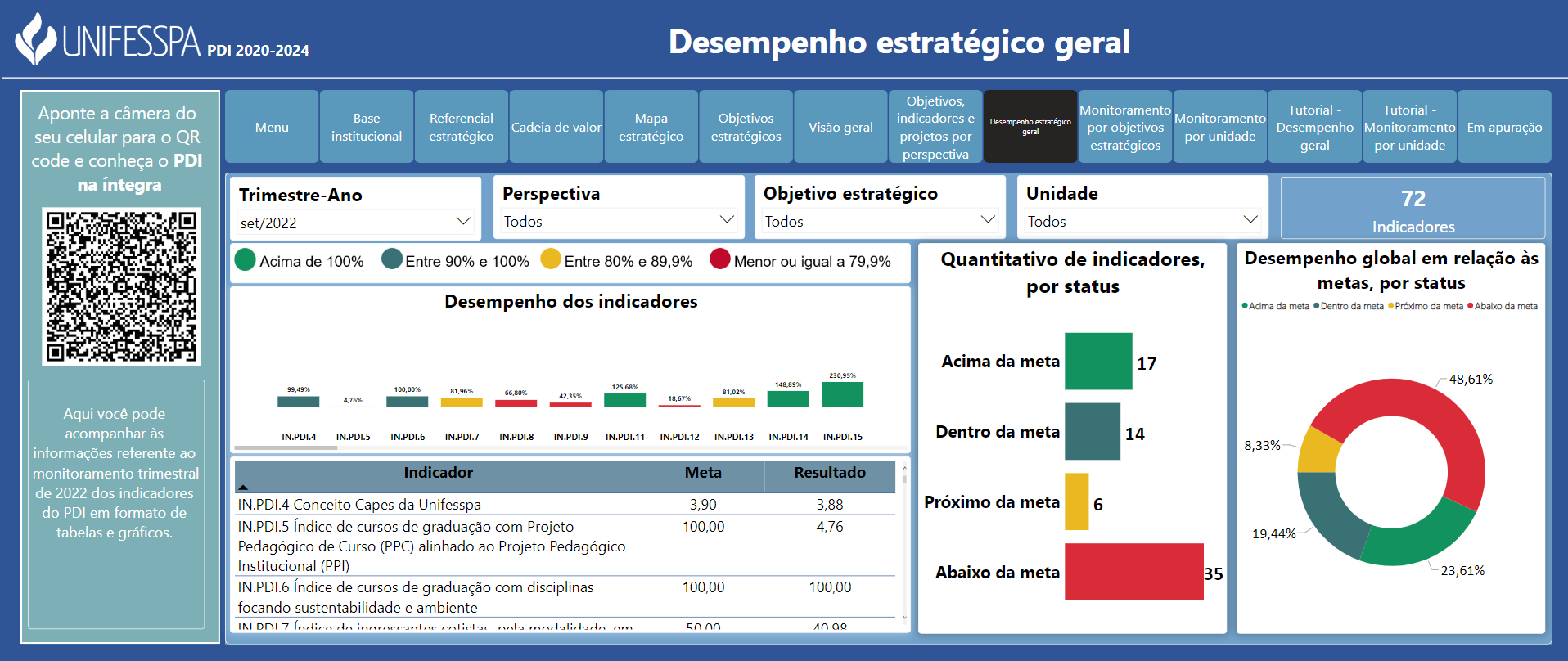Sort table by Indicador column header
The width and height of the screenshot is (1568, 661).
[x=438, y=473]
